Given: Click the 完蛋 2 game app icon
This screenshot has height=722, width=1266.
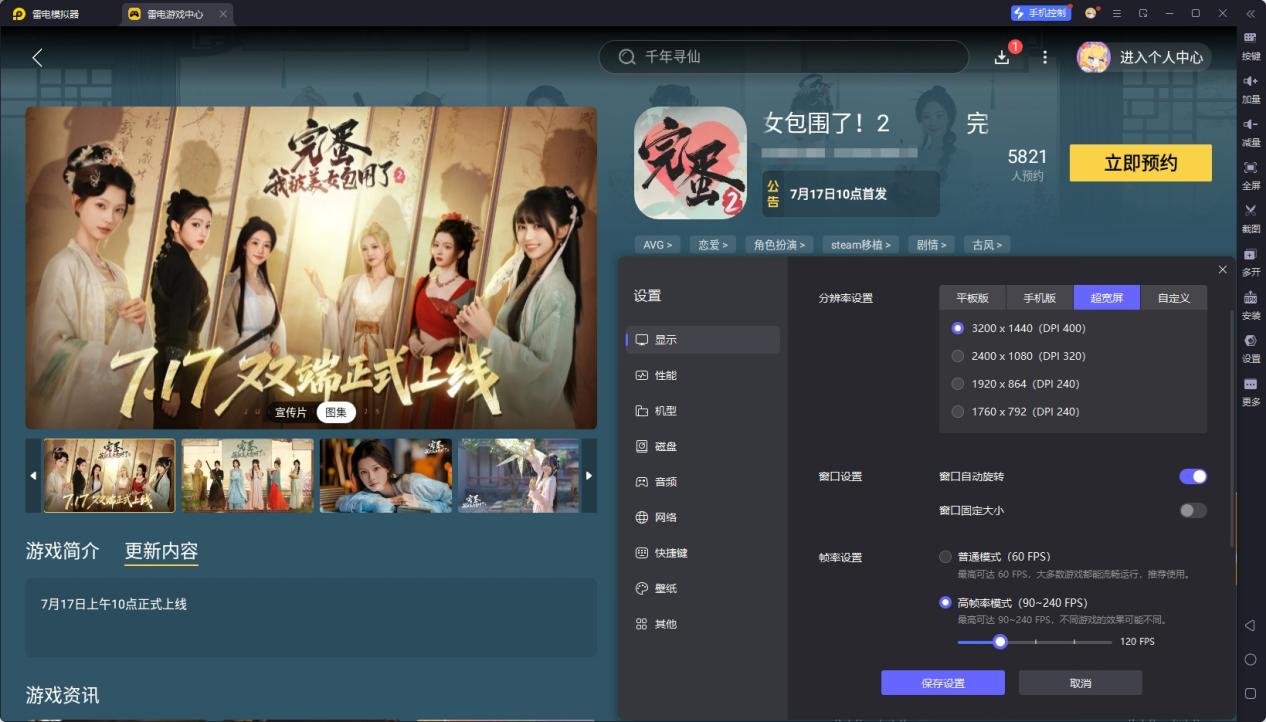Looking at the screenshot, I should coord(691,163).
